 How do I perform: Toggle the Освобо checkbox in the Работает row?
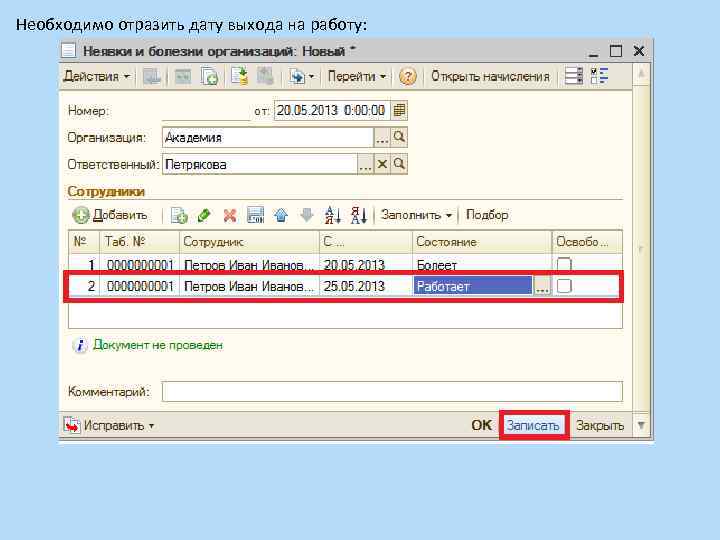pos(564,286)
